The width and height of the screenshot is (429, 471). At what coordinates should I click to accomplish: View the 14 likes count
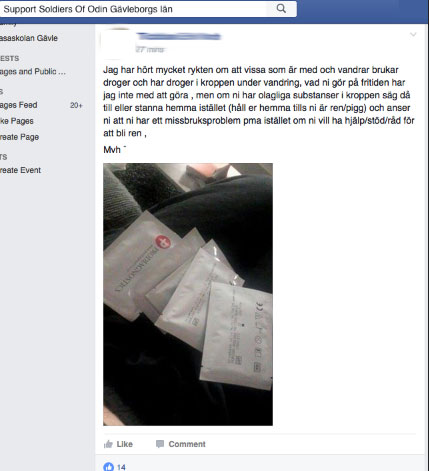click(x=121, y=467)
